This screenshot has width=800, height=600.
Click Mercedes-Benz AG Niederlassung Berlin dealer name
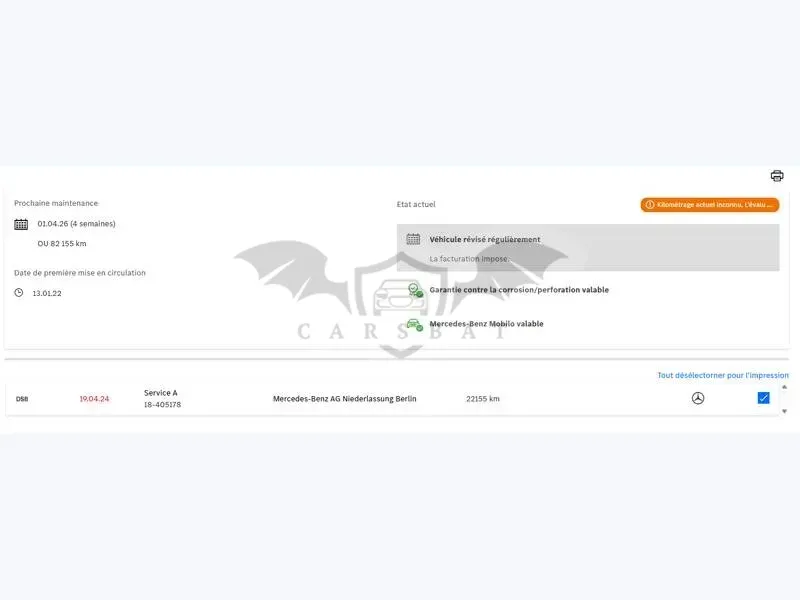pyautogui.click(x=344, y=398)
